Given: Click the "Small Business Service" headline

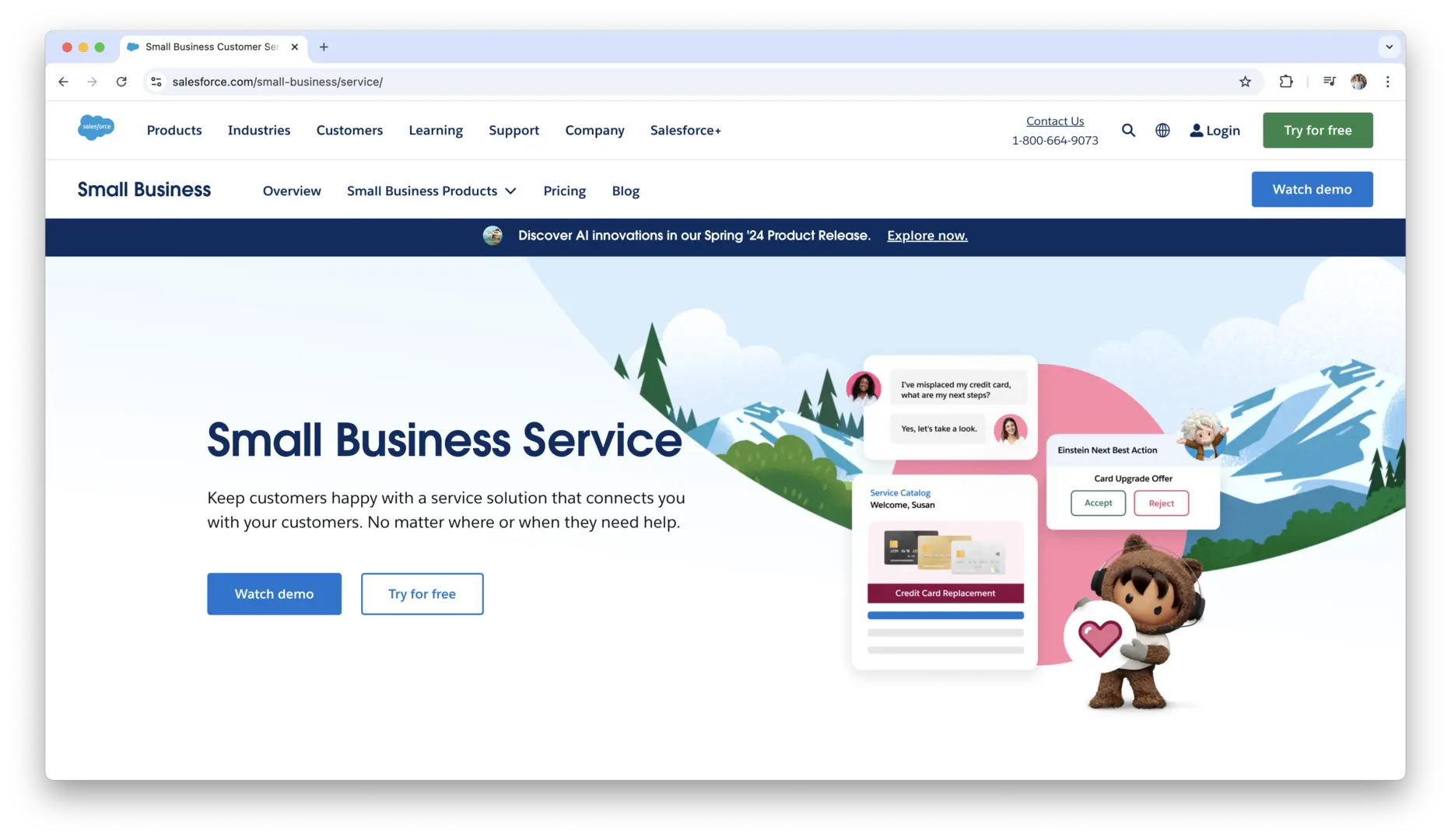Looking at the screenshot, I should click(444, 439).
